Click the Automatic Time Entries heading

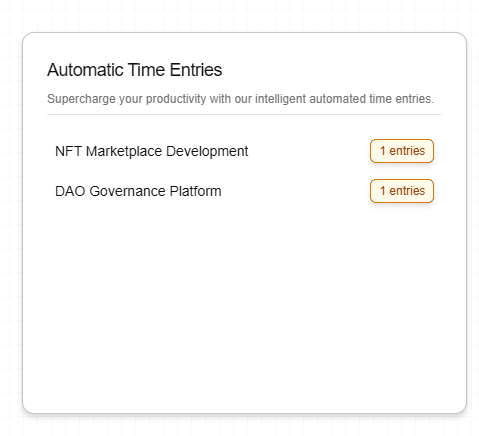134,70
